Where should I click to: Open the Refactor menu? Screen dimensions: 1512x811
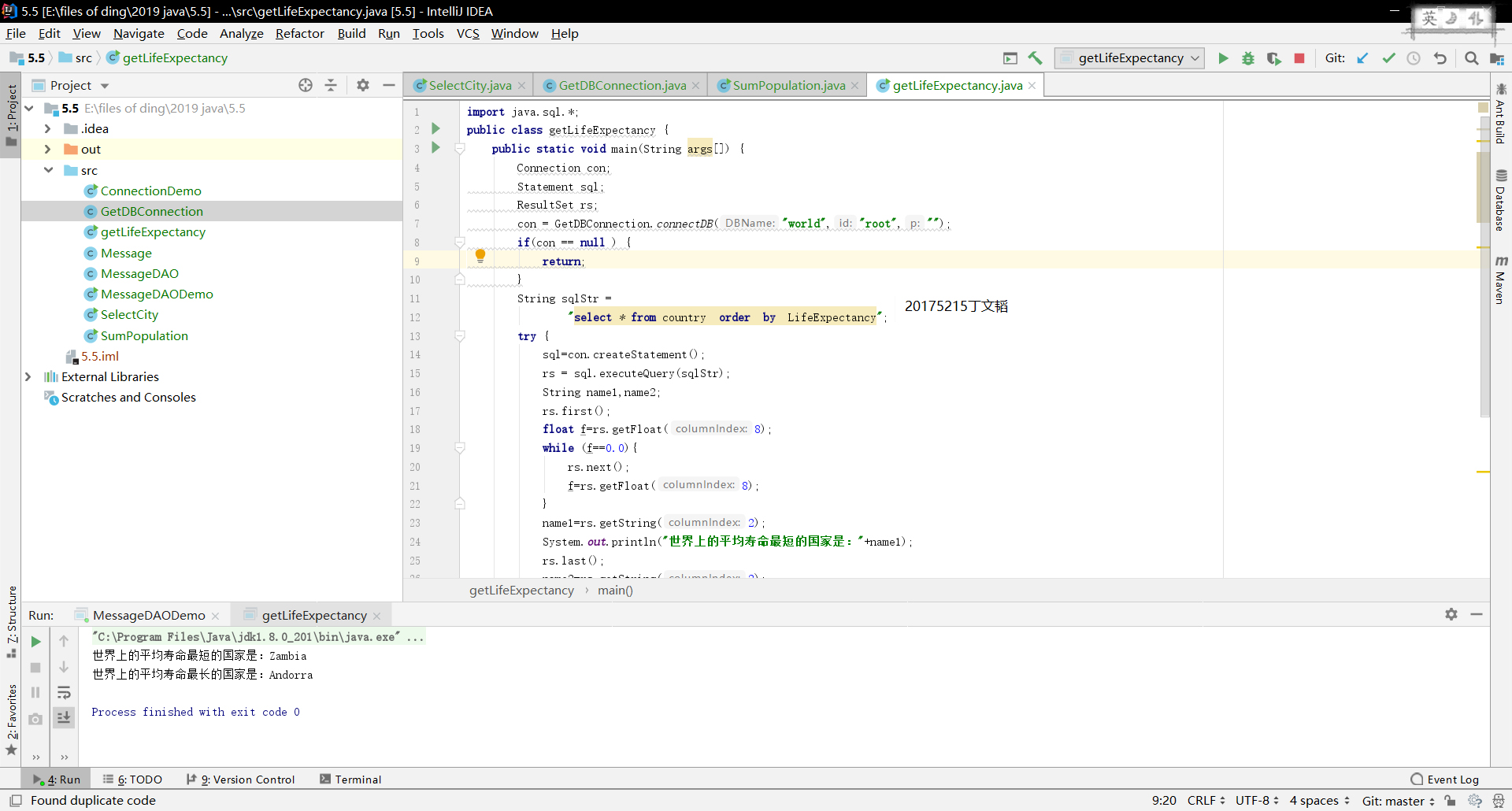coord(299,33)
